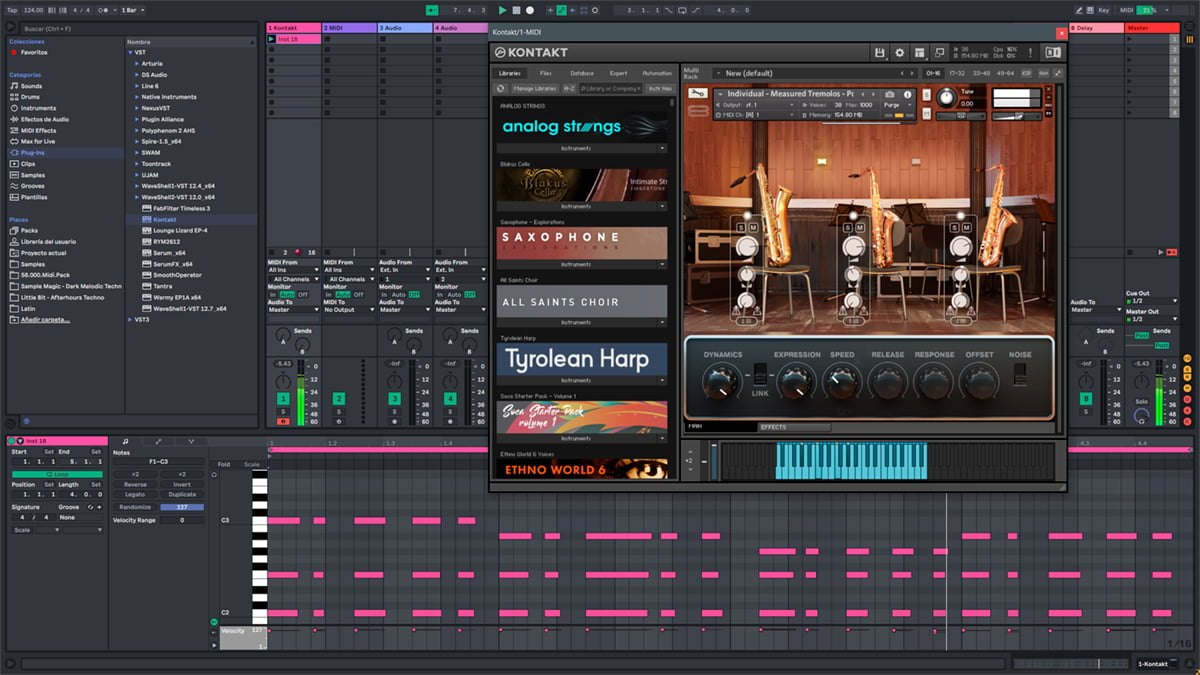The image size is (1200, 675).
Task: Select Clips category in browser
Action: click(28, 164)
